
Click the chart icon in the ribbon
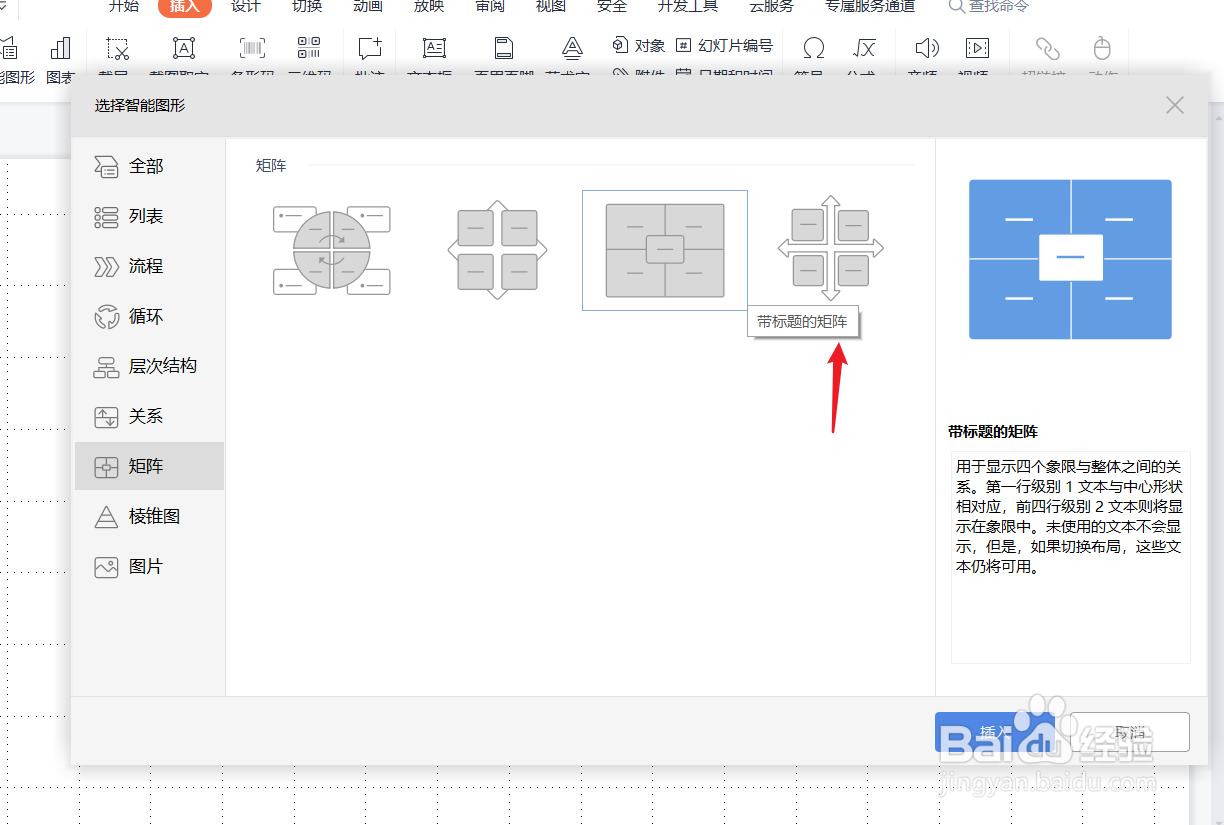pyautogui.click(x=60, y=49)
